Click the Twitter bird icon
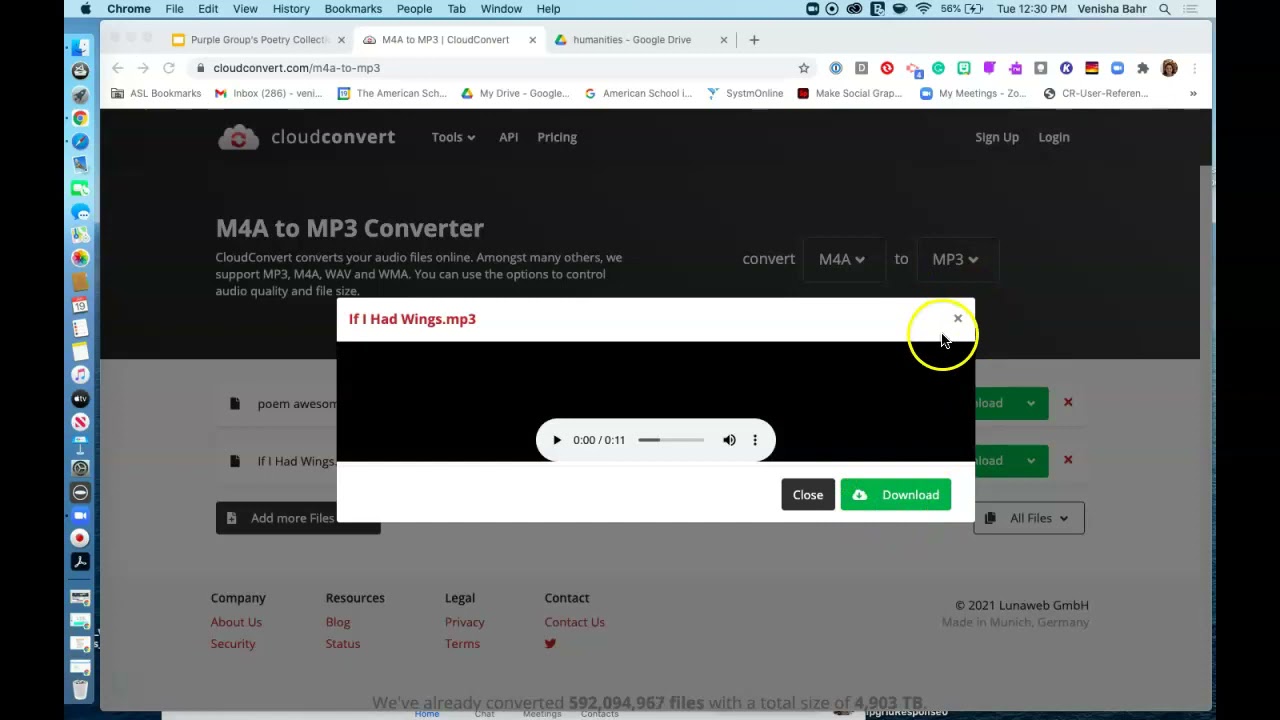This screenshot has width=1280, height=720. tap(550, 644)
